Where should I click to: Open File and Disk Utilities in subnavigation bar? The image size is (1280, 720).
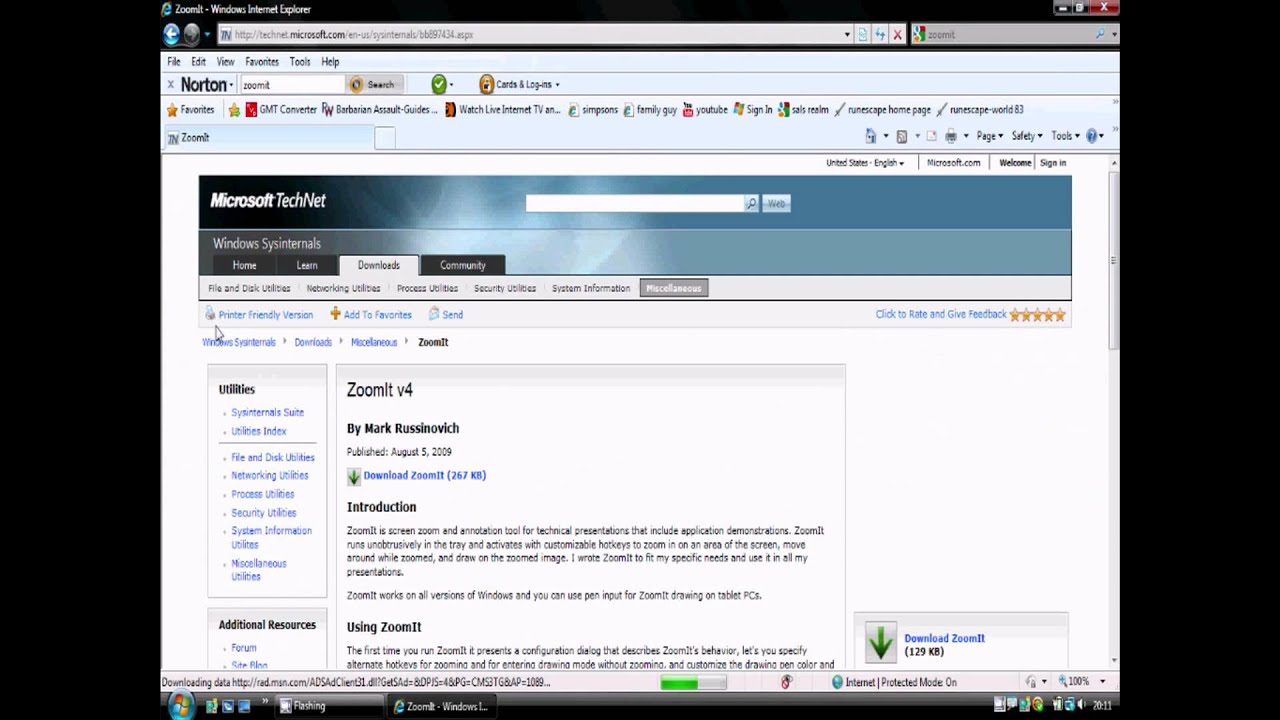click(249, 288)
